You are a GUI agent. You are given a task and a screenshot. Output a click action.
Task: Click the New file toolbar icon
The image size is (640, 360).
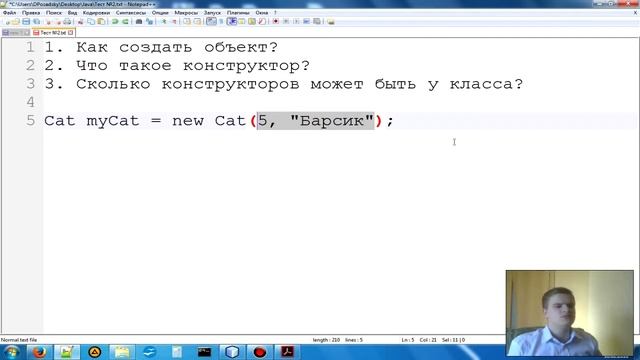(x=7, y=21)
